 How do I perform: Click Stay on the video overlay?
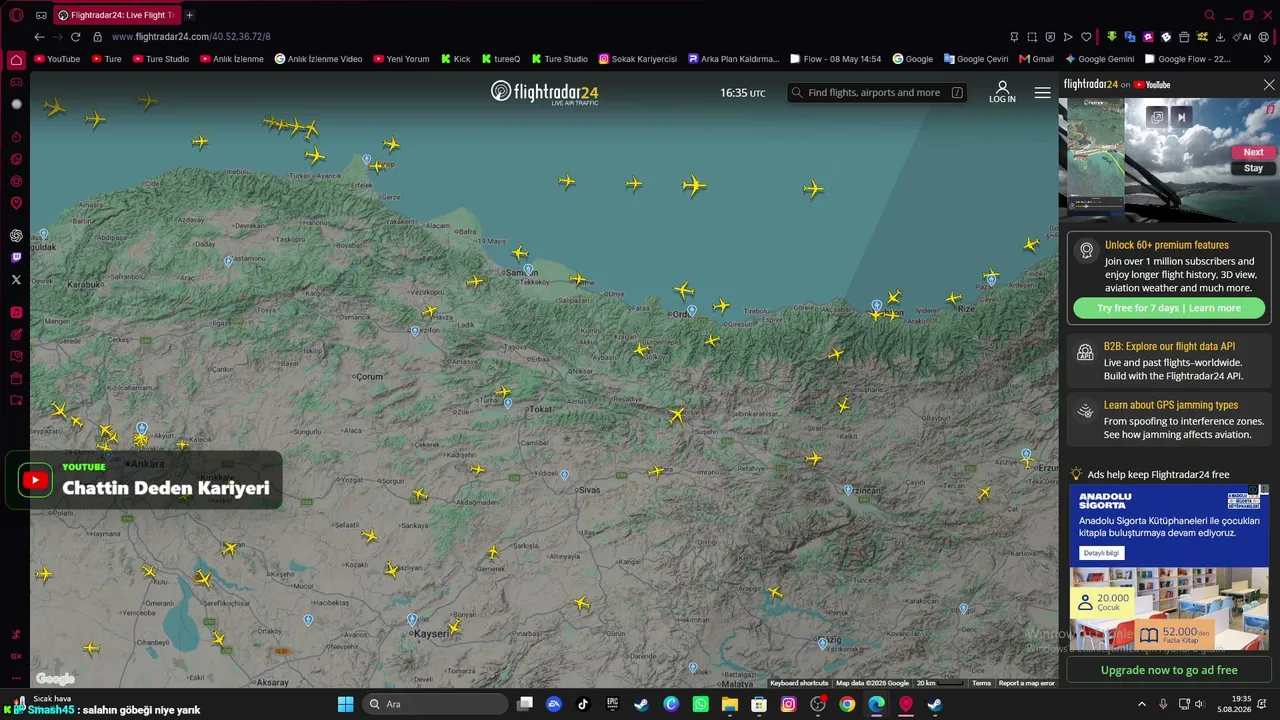coord(1253,168)
